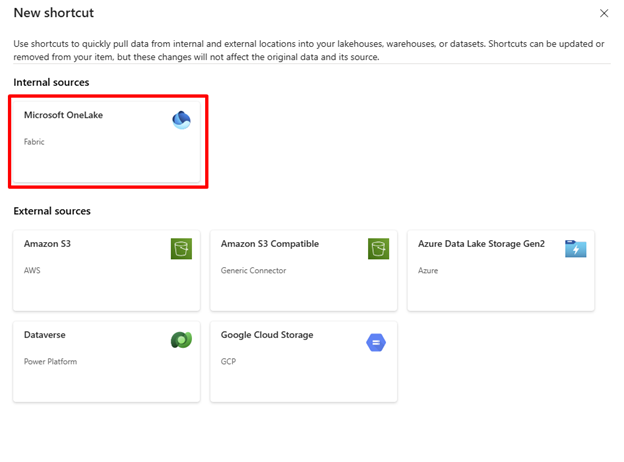This screenshot has width=624, height=462.
Task: Click the 'Internal sources' heading
Action: pos(51,82)
